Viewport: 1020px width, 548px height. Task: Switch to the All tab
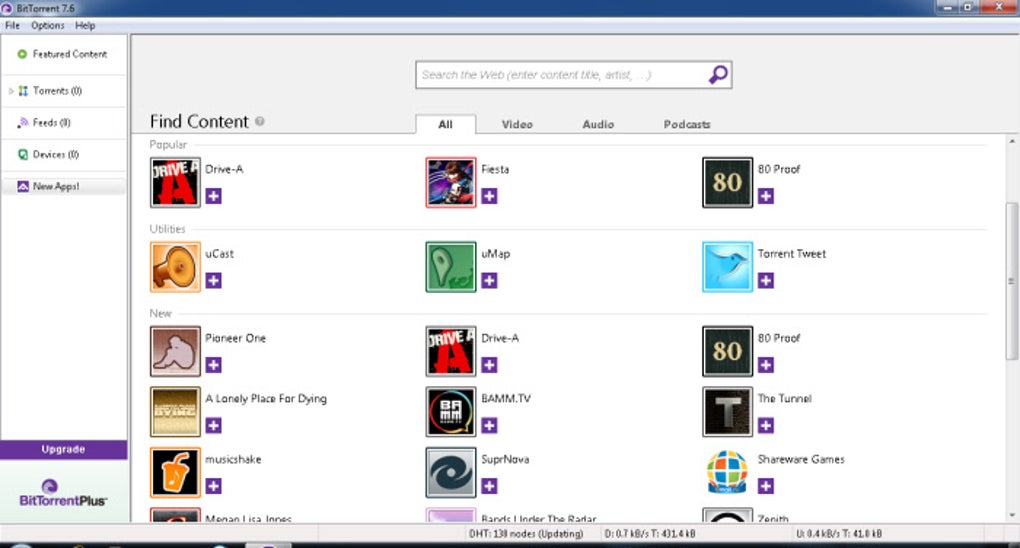pyautogui.click(x=445, y=124)
